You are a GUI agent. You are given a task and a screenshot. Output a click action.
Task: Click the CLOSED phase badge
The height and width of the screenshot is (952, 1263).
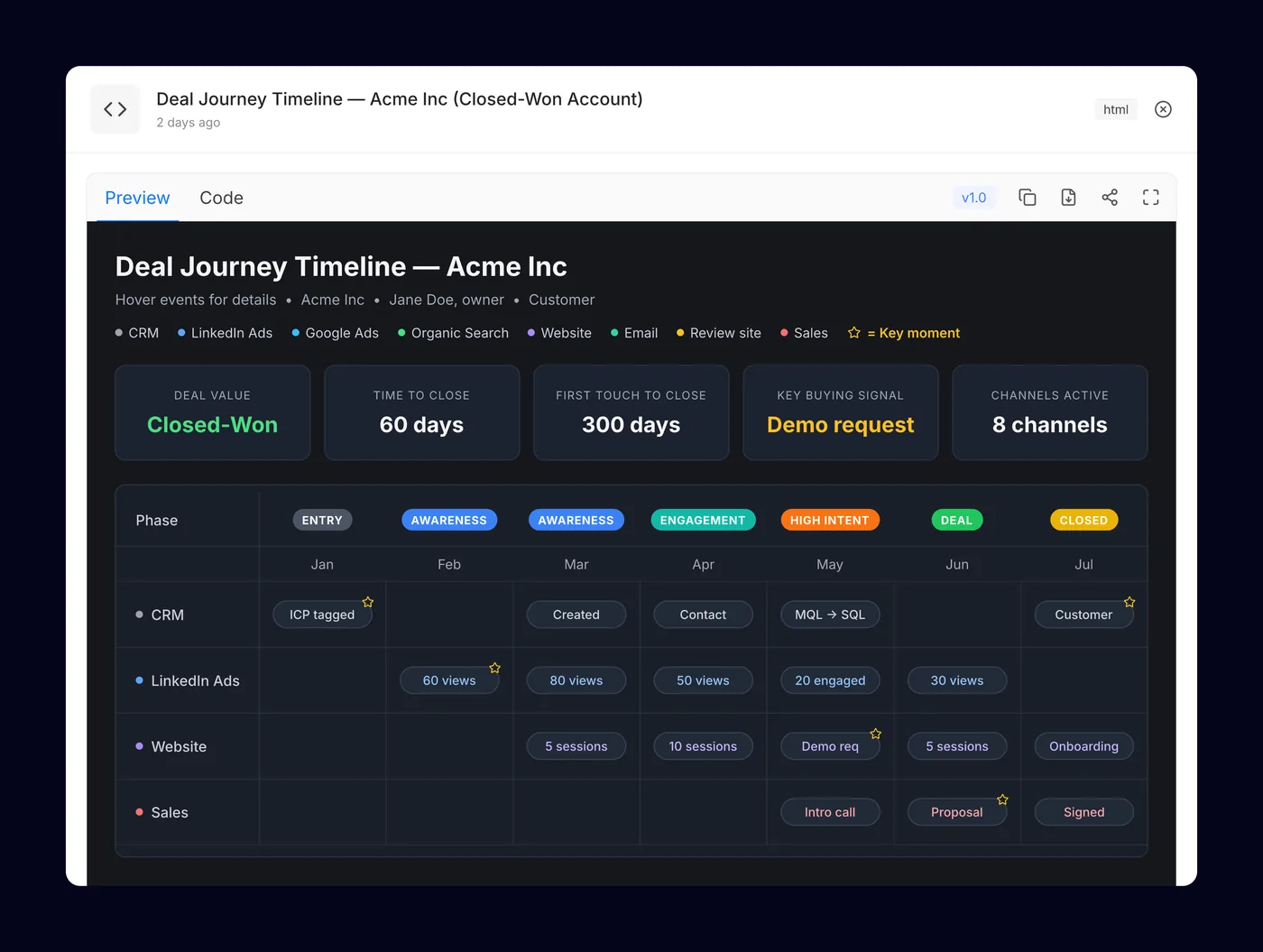click(x=1083, y=520)
